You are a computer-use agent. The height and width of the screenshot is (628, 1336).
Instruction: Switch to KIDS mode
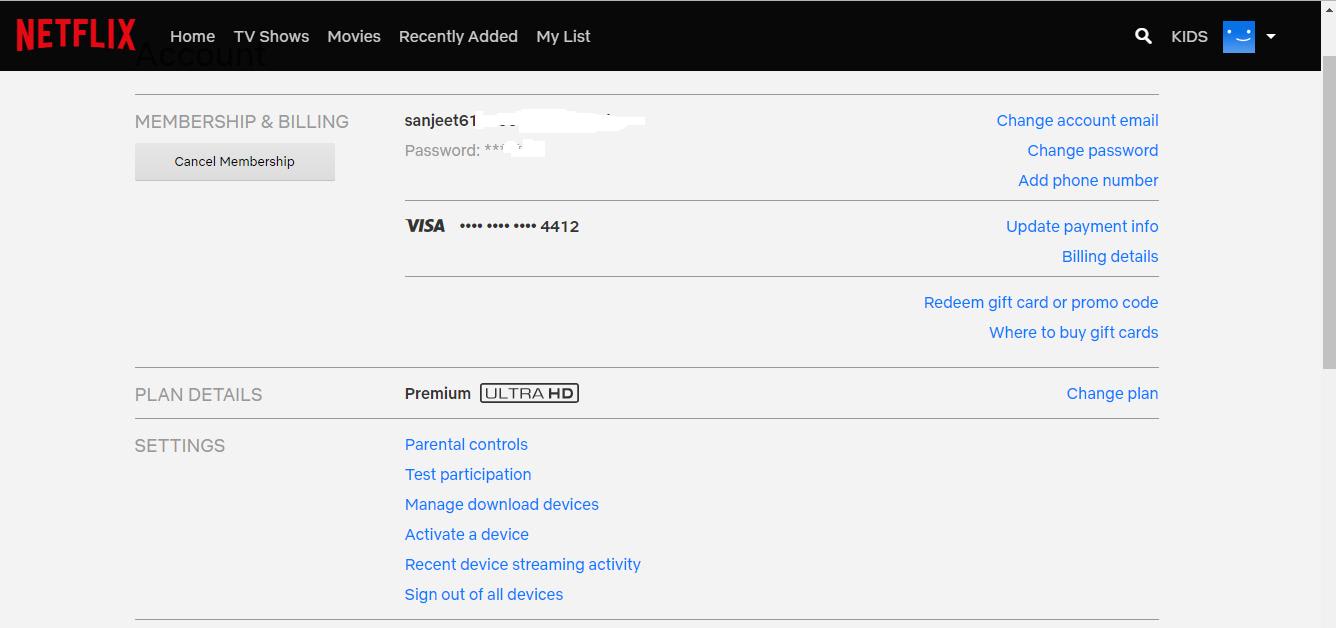pos(1189,36)
